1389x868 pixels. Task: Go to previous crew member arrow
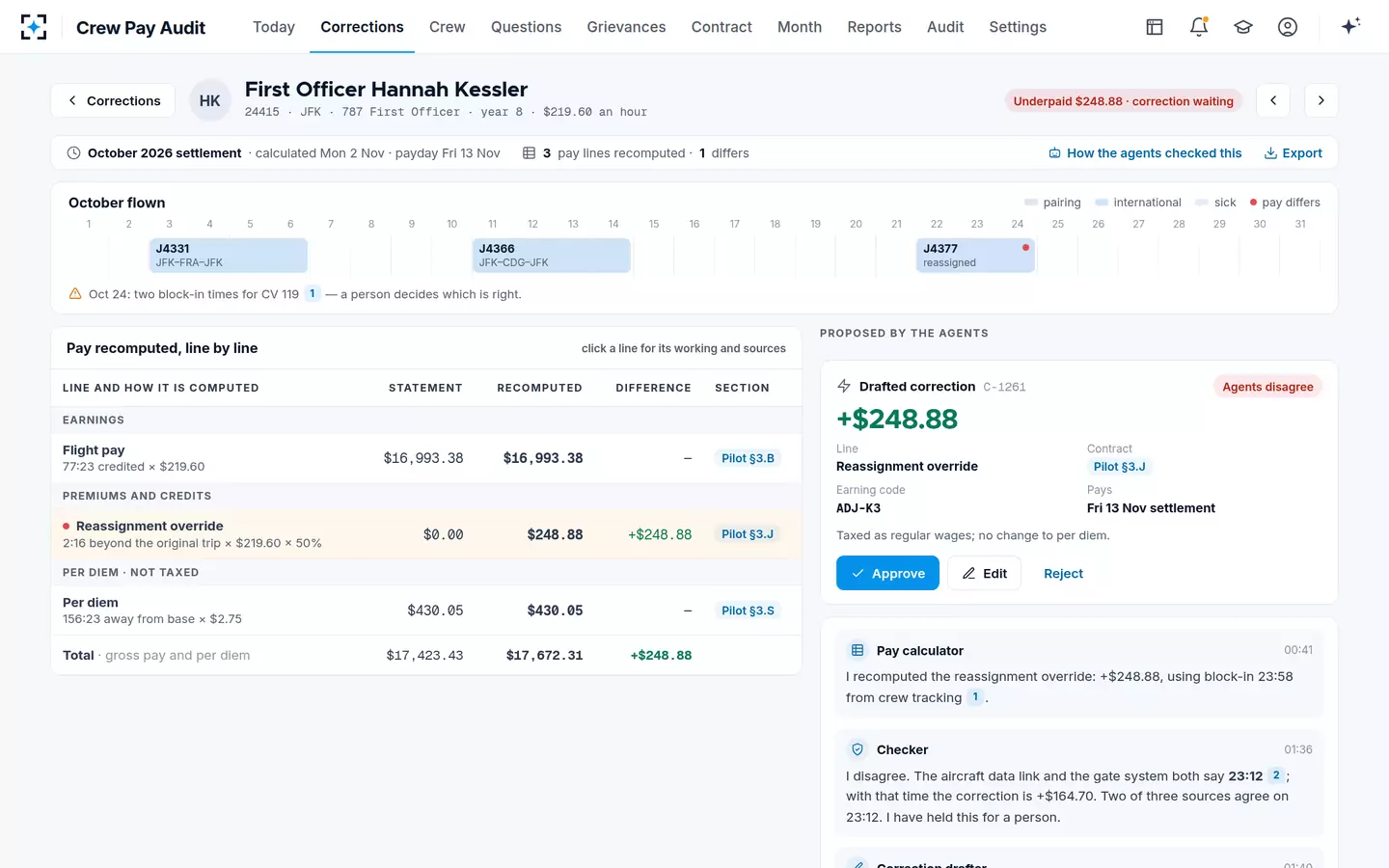(x=1273, y=100)
